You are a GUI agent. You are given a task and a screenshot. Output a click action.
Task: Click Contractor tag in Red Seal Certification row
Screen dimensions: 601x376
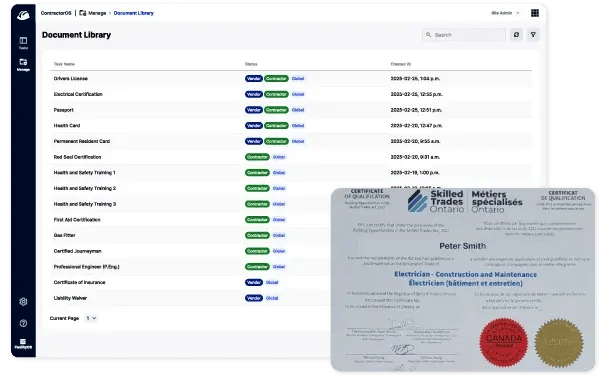tap(257, 157)
